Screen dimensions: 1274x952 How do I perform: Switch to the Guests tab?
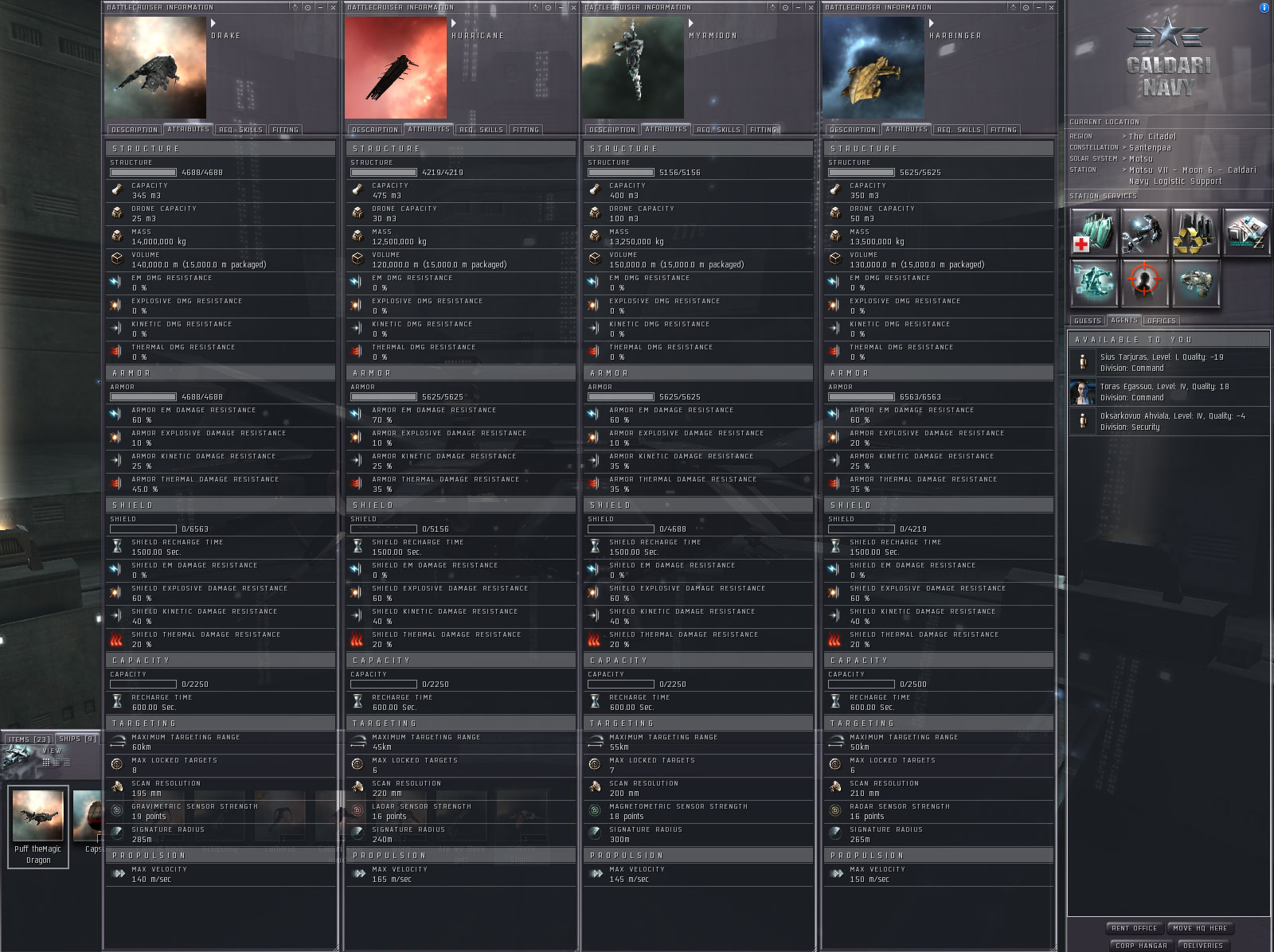coord(1087,321)
